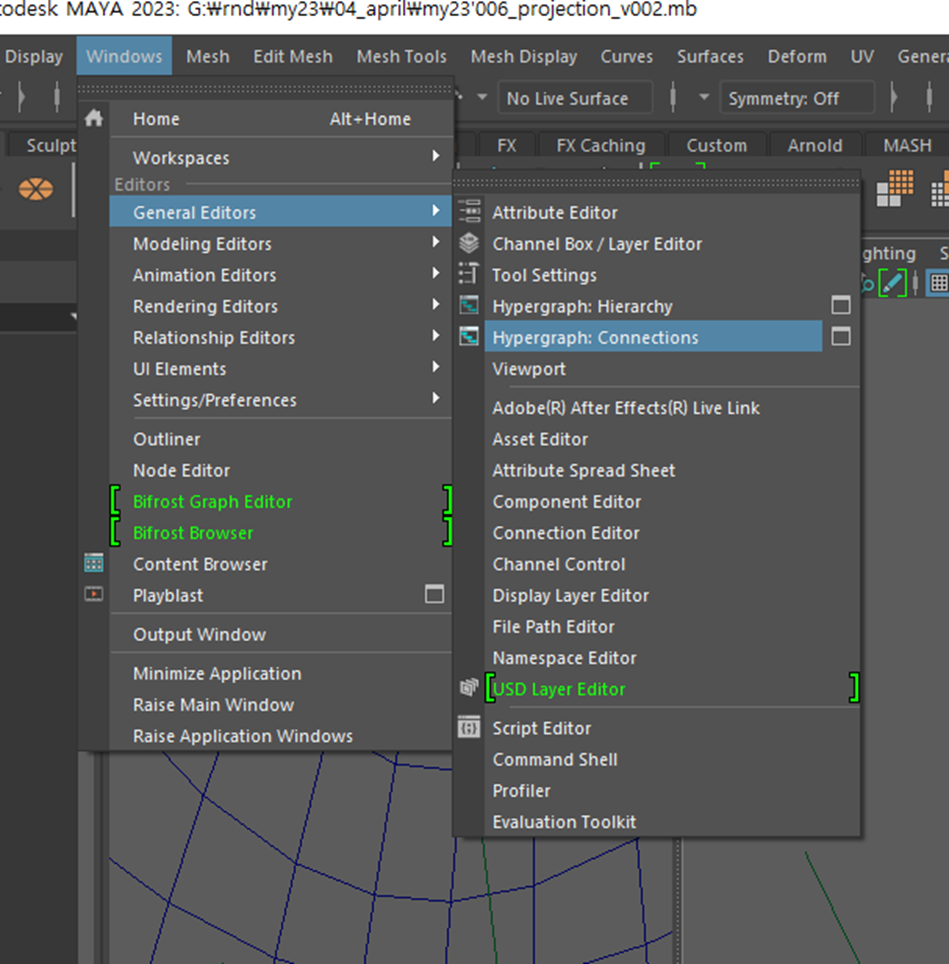Click the Tool Settings icon
Screen dimensions: 949x964
coord(468,274)
